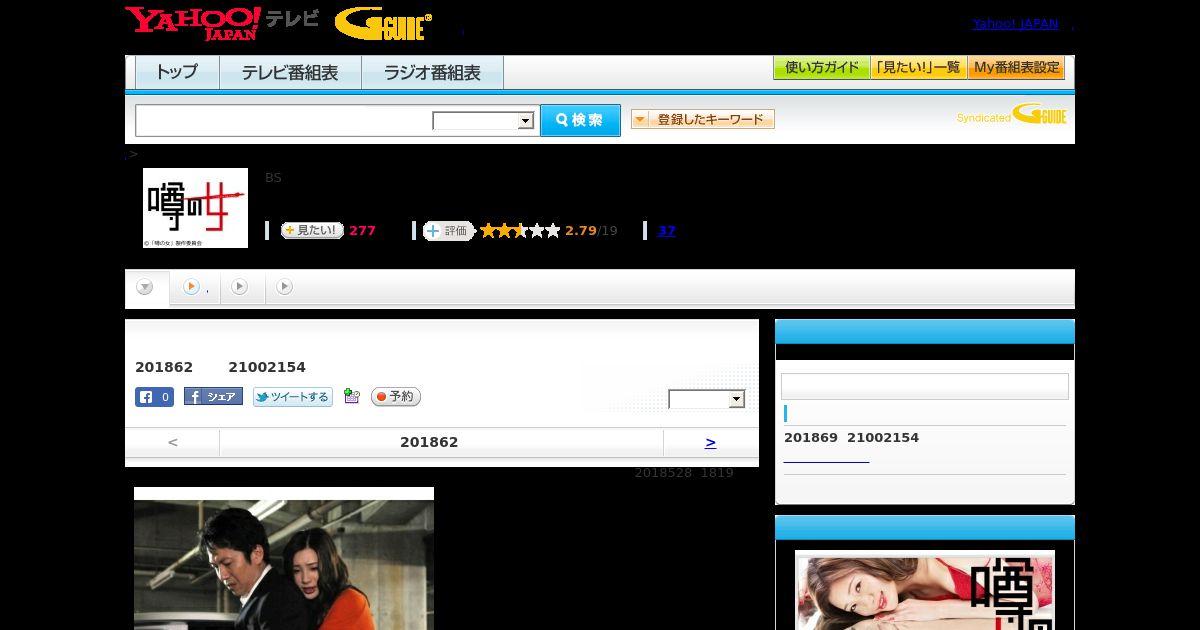Open the 噂の女 promotional banner image
Screen dimensions: 1200x630
(x=925, y=590)
